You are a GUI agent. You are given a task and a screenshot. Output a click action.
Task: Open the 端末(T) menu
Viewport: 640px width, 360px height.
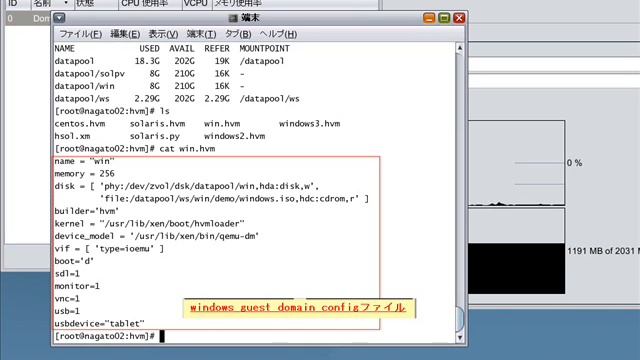pos(201,34)
